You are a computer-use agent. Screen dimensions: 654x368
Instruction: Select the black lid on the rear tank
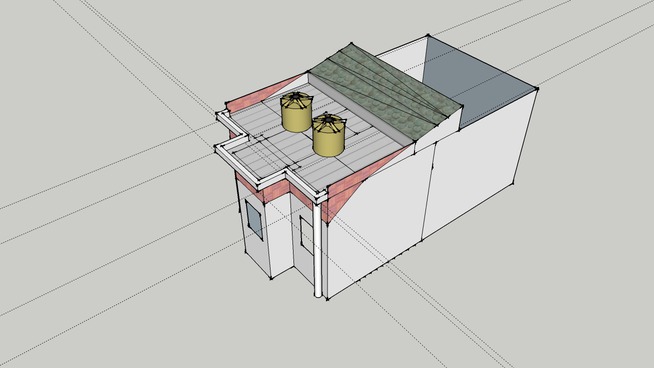click(296, 97)
